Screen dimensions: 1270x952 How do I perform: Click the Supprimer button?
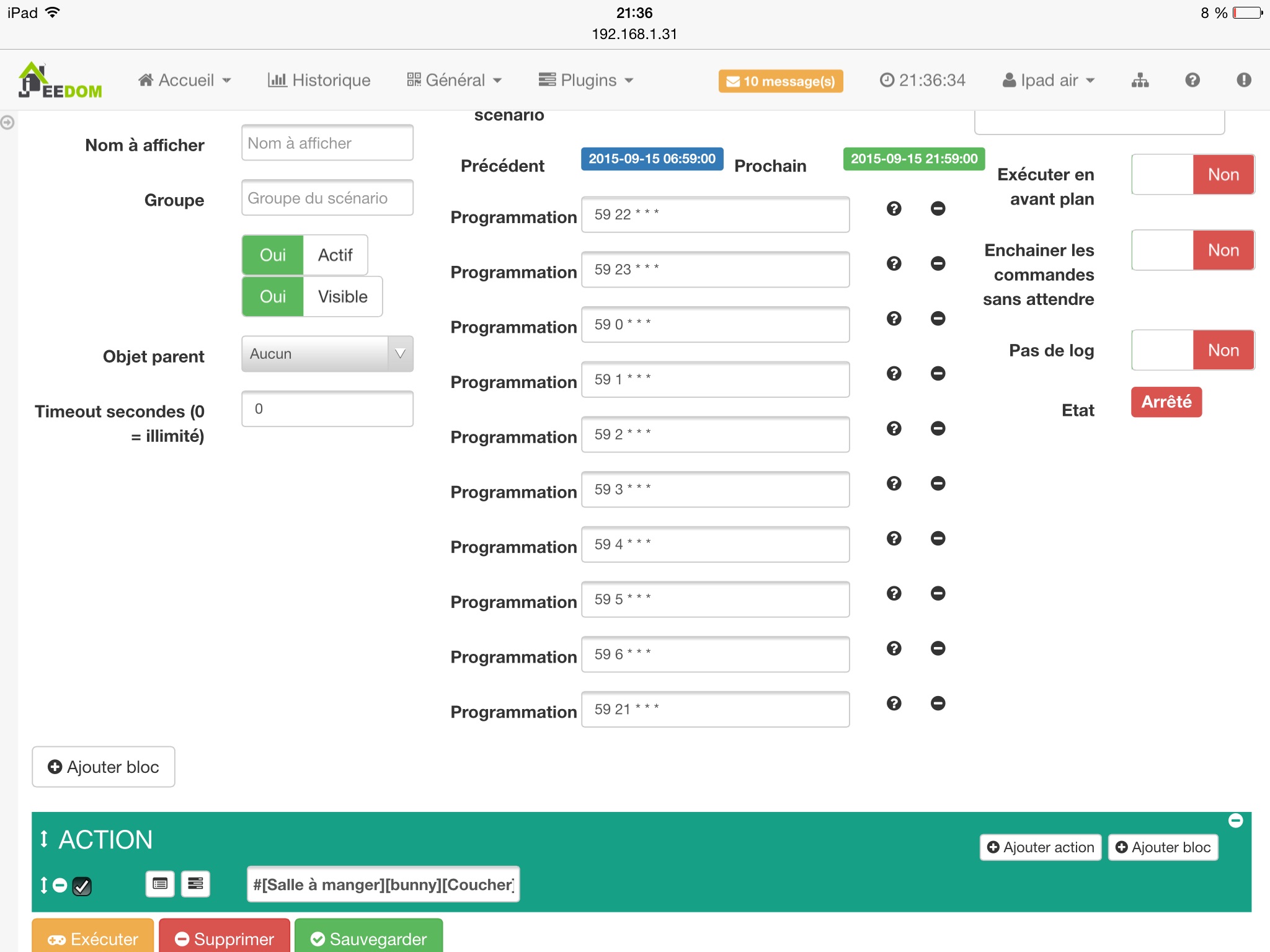click(224, 937)
